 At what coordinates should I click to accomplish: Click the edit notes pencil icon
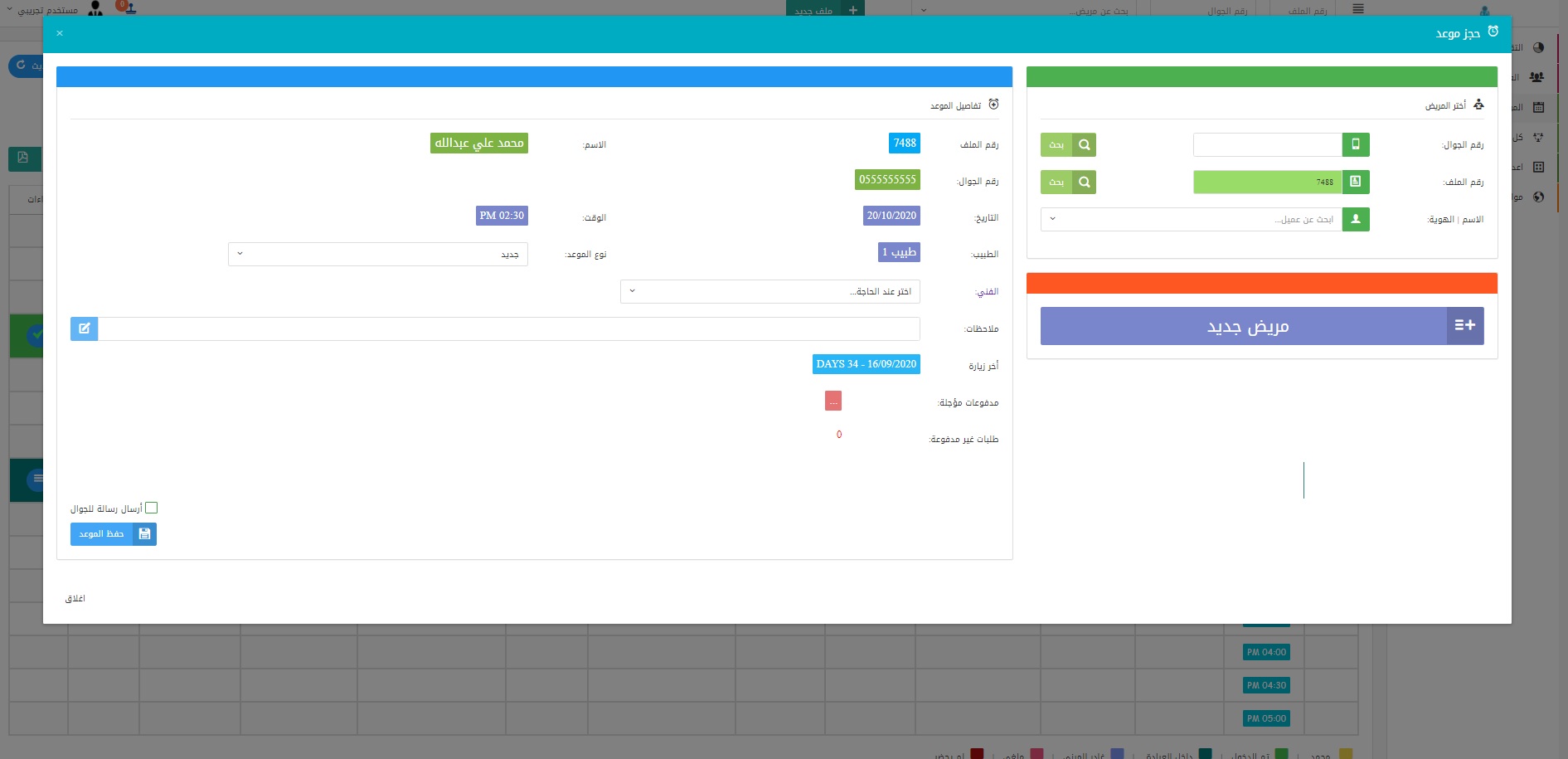pos(84,328)
